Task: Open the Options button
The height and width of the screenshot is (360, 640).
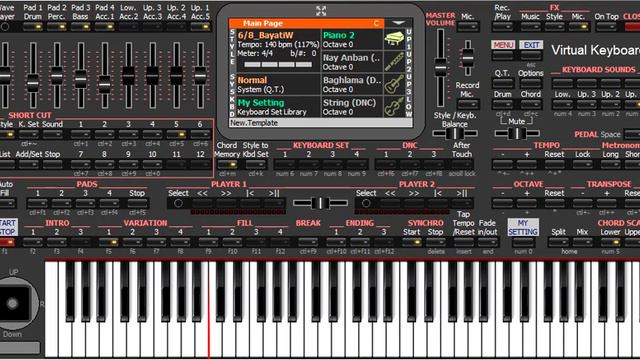Action: pyautogui.click(x=531, y=83)
